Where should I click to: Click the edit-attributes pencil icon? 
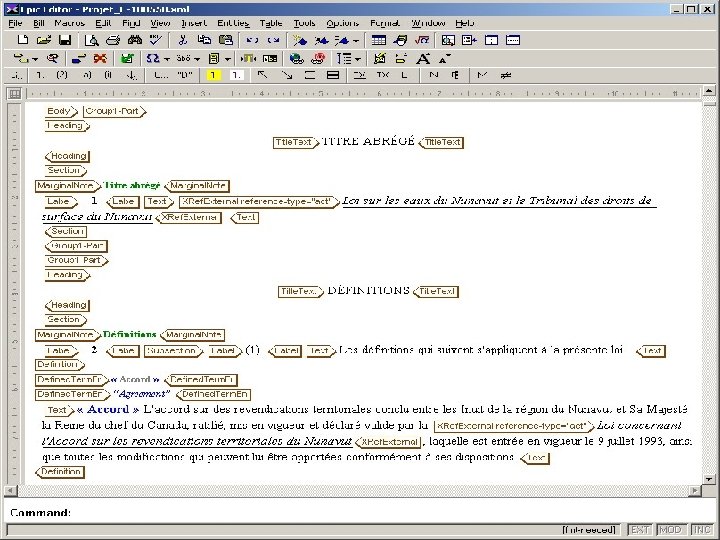pos(379,58)
